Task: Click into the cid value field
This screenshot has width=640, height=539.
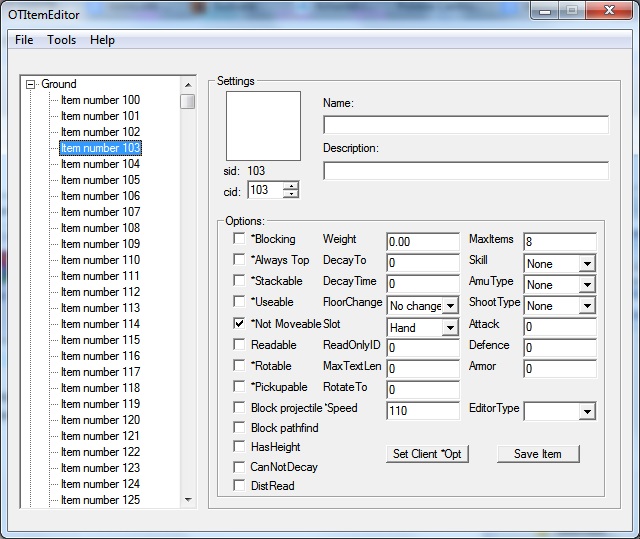Action: [x=265, y=190]
